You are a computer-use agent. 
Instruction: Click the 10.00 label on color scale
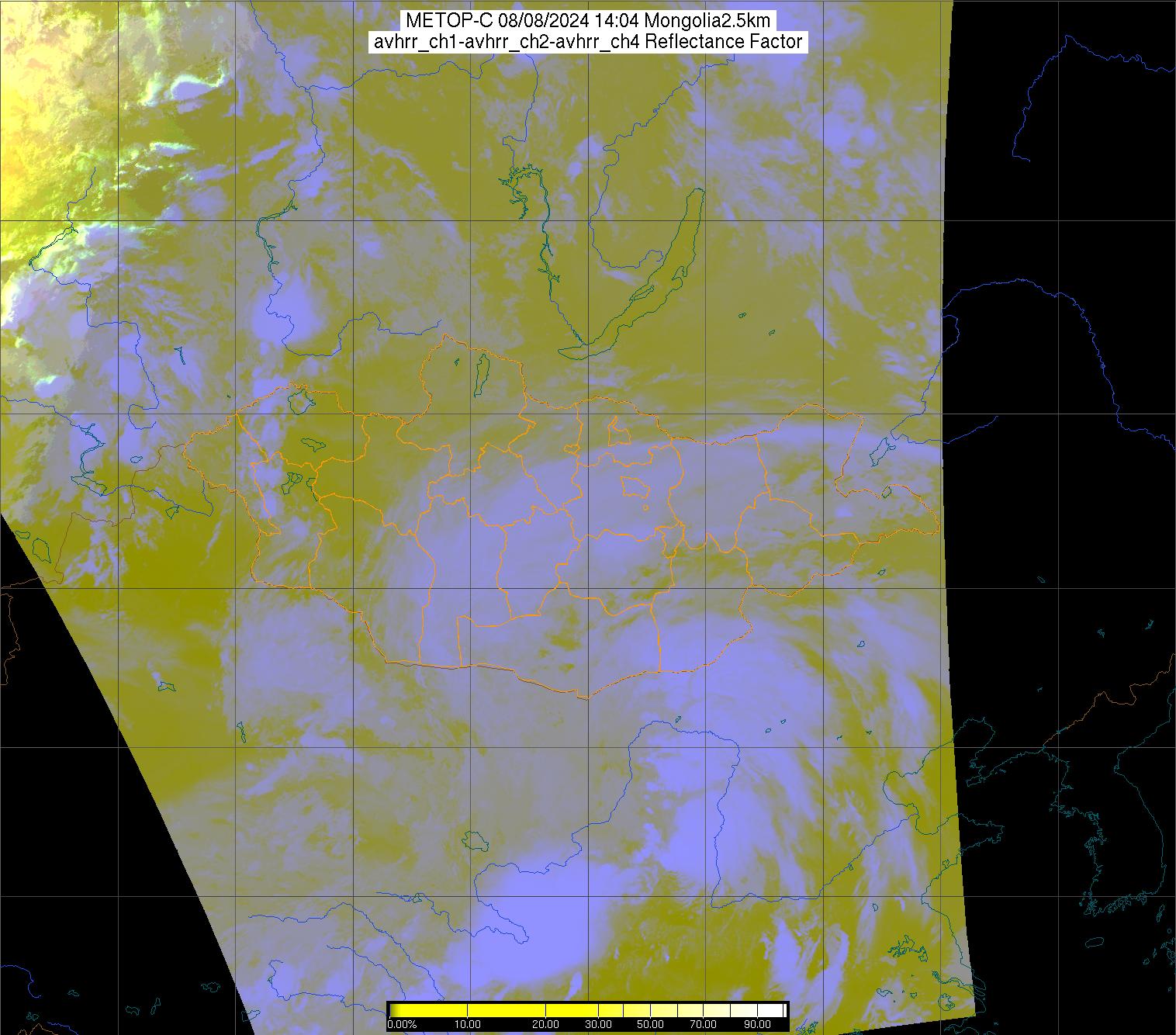tap(468, 1024)
